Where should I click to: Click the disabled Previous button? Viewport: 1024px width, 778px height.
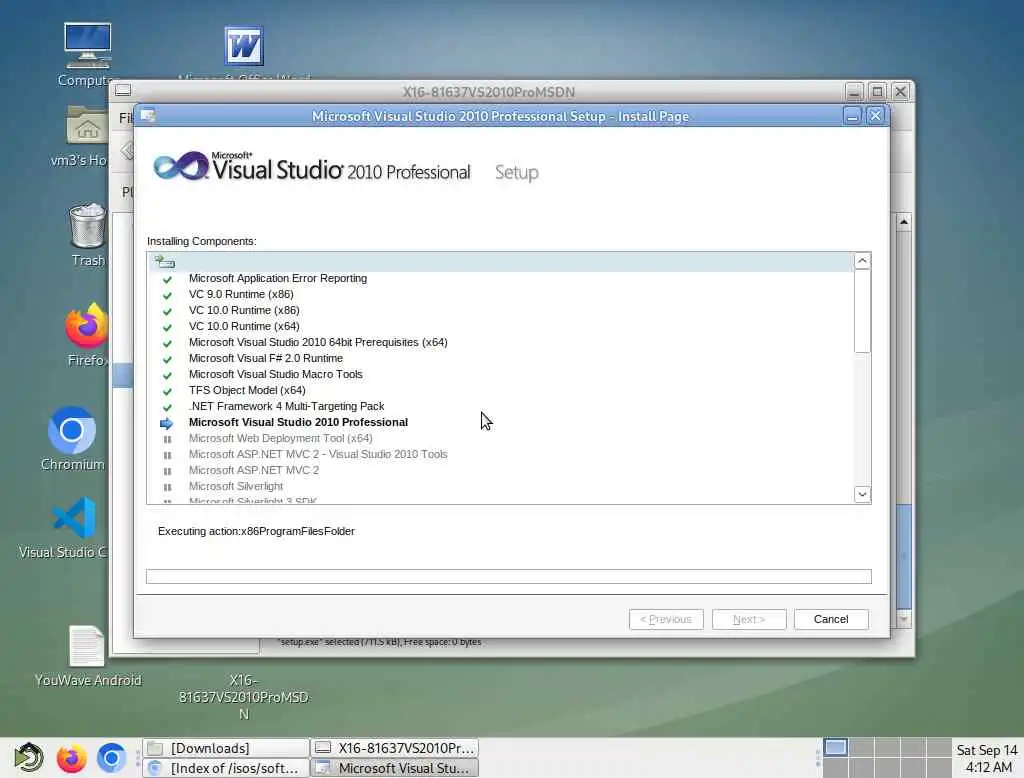pos(666,619)
